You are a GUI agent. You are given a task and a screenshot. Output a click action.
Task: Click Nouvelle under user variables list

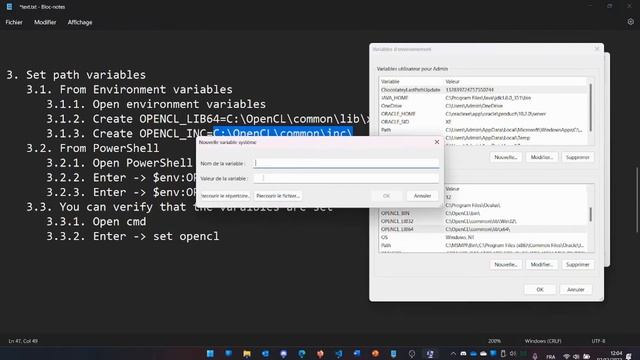[x=506, y=157]
